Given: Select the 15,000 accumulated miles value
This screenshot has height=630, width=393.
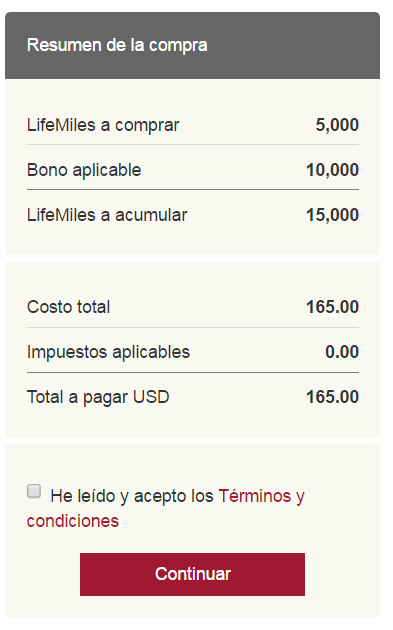Looking at the screenshot, I should click(332, 215).
